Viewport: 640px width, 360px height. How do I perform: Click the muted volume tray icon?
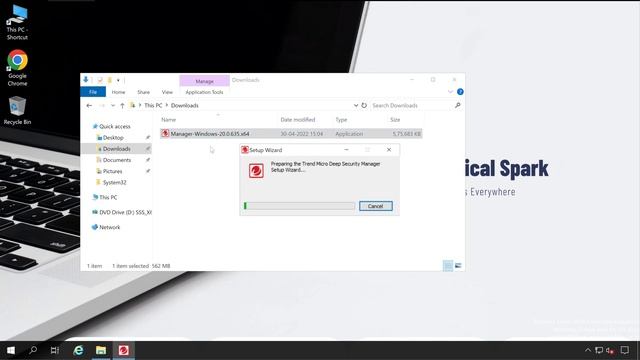point(610,350)
